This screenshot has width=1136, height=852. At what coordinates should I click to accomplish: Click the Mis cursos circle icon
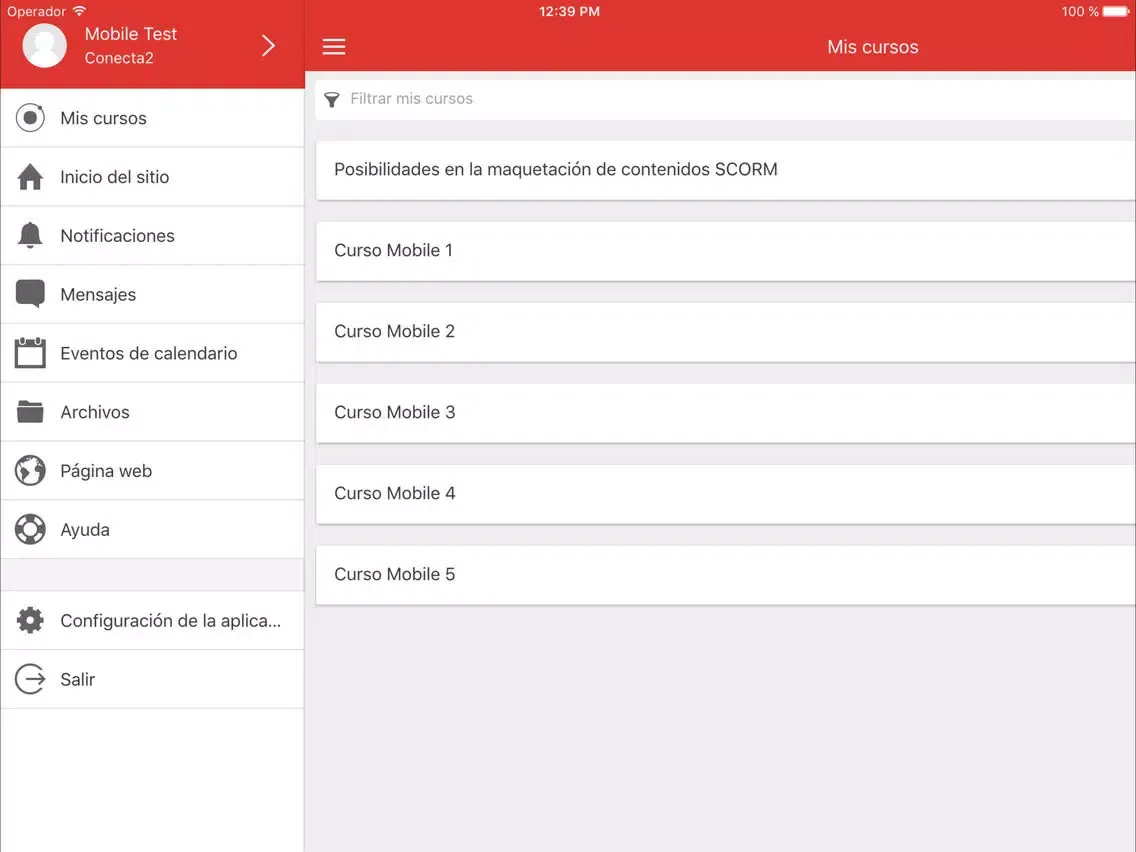tap(31, 118)
